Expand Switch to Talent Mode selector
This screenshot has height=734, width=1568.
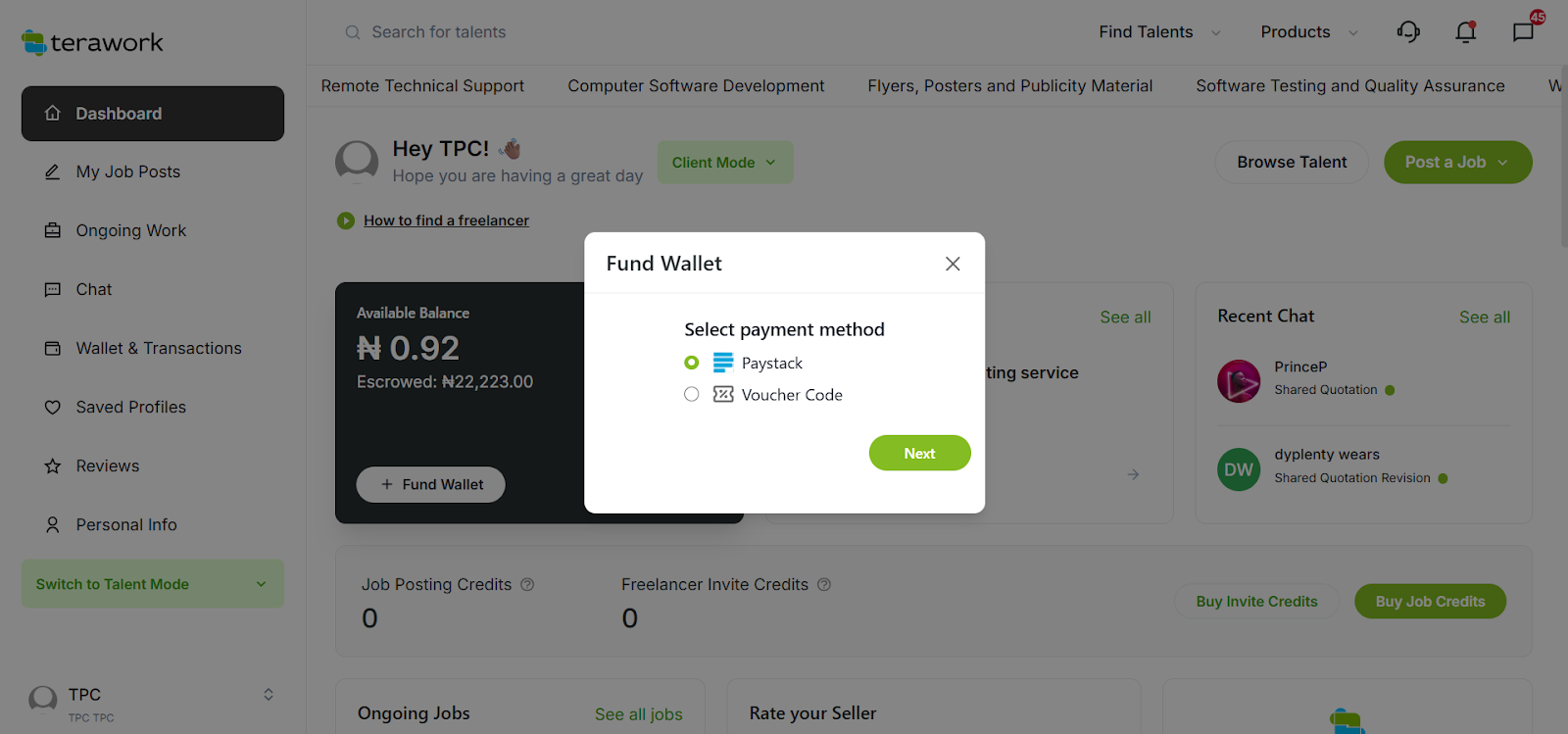(x=152, y=584)
